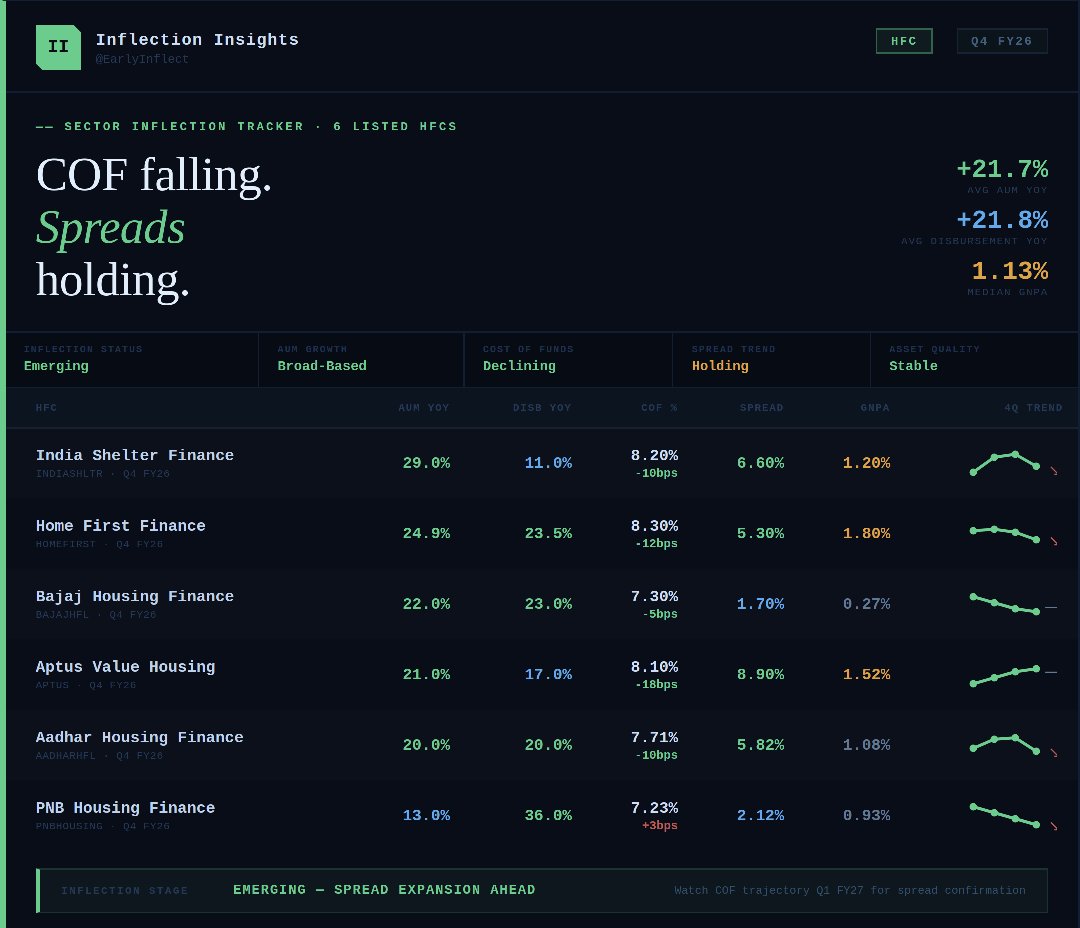1080x928 pixels.
Task: Open Bajaj Housing Finance row name
Action: click(134, 597)
